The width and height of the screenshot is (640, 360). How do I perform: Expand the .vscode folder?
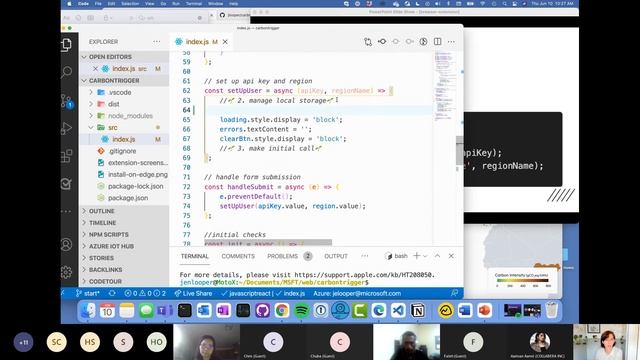[124, 92]
